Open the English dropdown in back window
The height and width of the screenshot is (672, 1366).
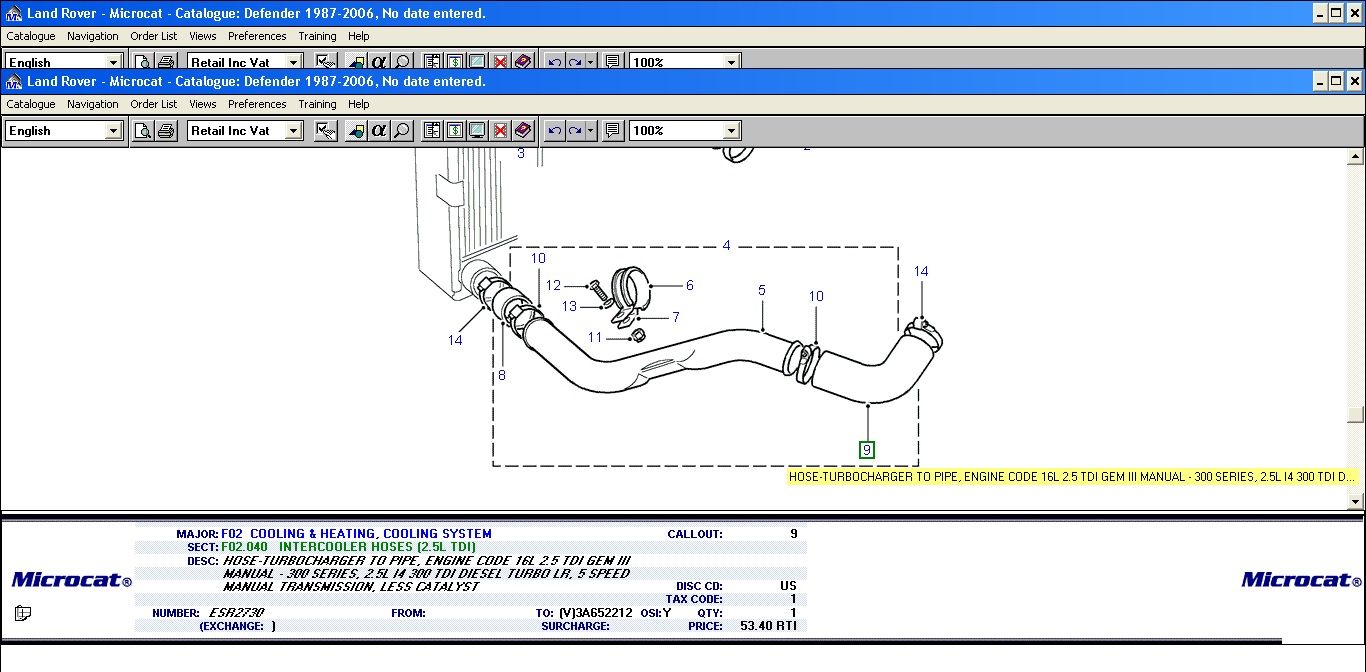point(113,62)
